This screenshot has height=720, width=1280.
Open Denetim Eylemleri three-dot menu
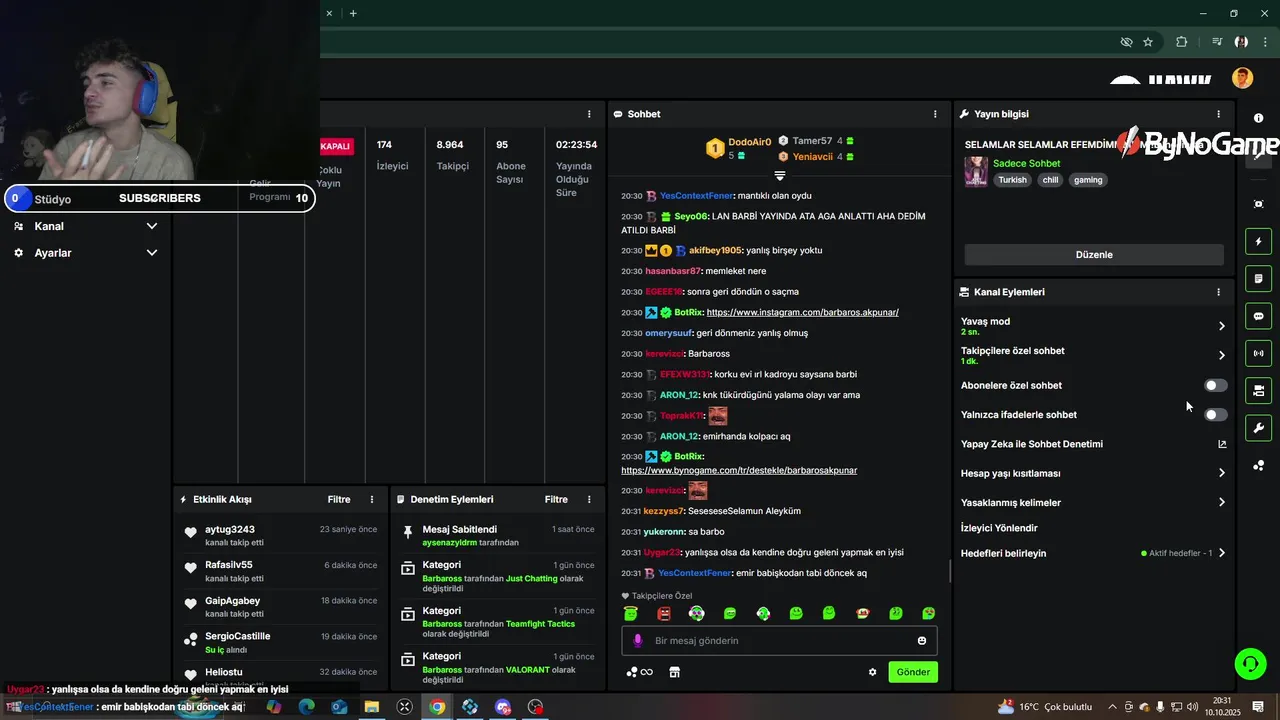[x=589, y=499]
